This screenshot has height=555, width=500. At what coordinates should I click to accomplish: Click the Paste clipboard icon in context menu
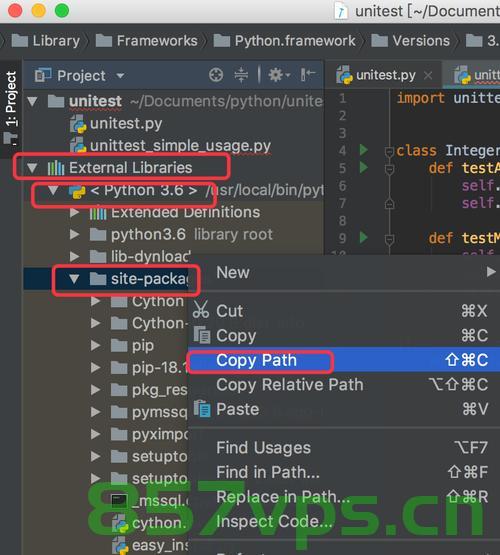coord(202,409)
